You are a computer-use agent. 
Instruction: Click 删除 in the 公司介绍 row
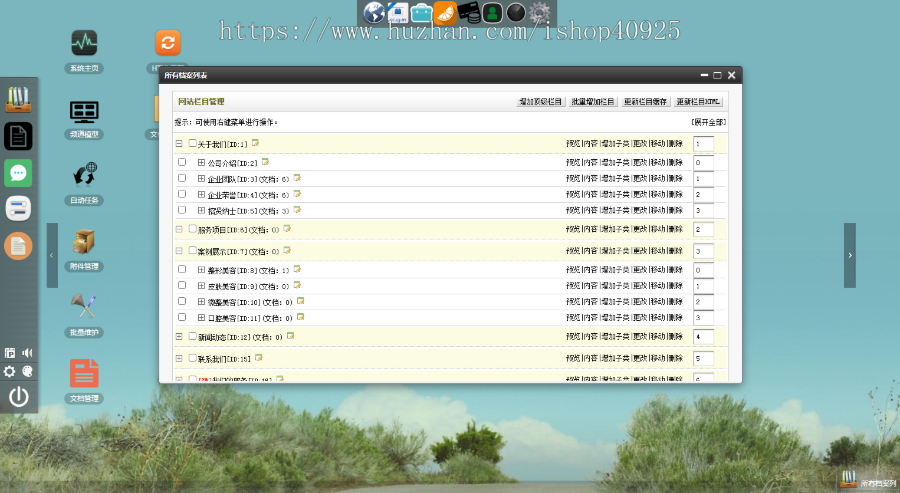coord(676,162)
